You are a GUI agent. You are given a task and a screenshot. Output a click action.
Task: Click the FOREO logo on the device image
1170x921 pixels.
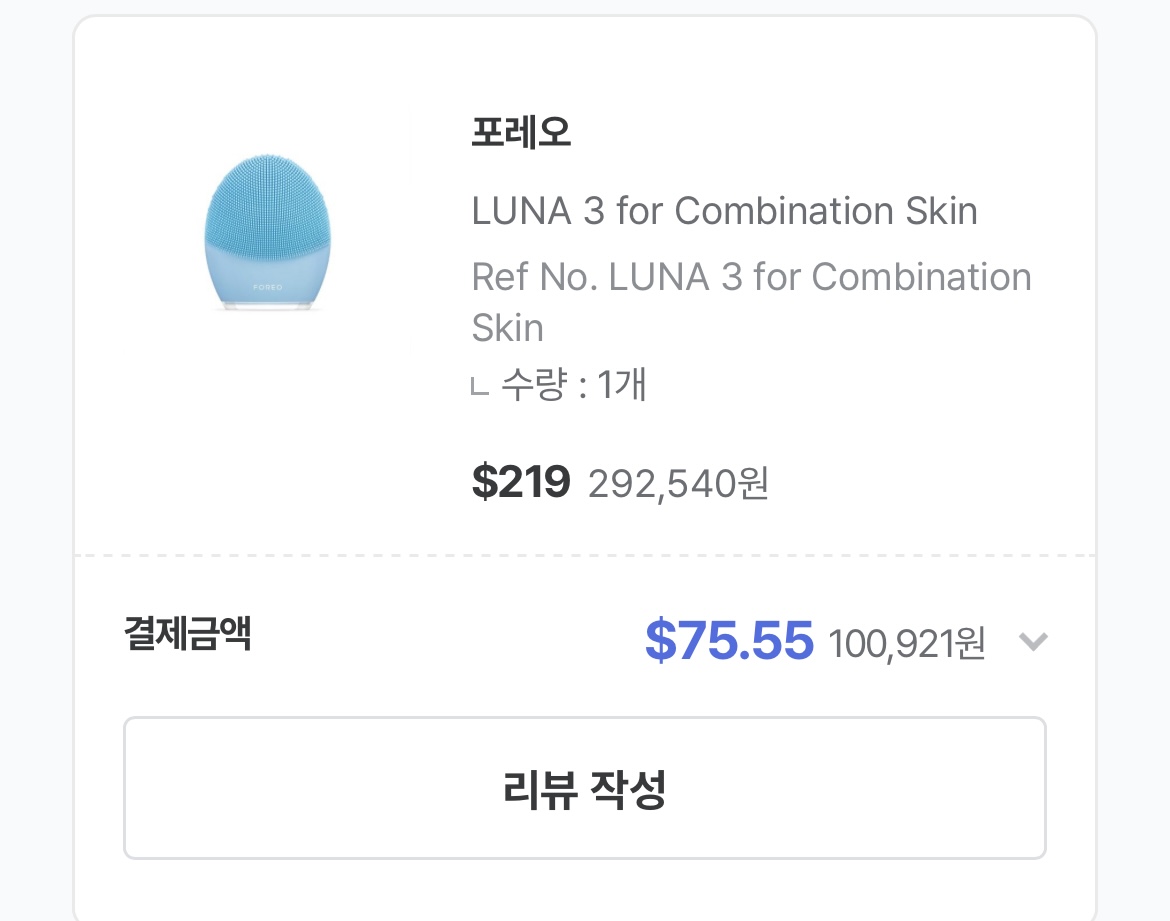click(x=268, y=287)
